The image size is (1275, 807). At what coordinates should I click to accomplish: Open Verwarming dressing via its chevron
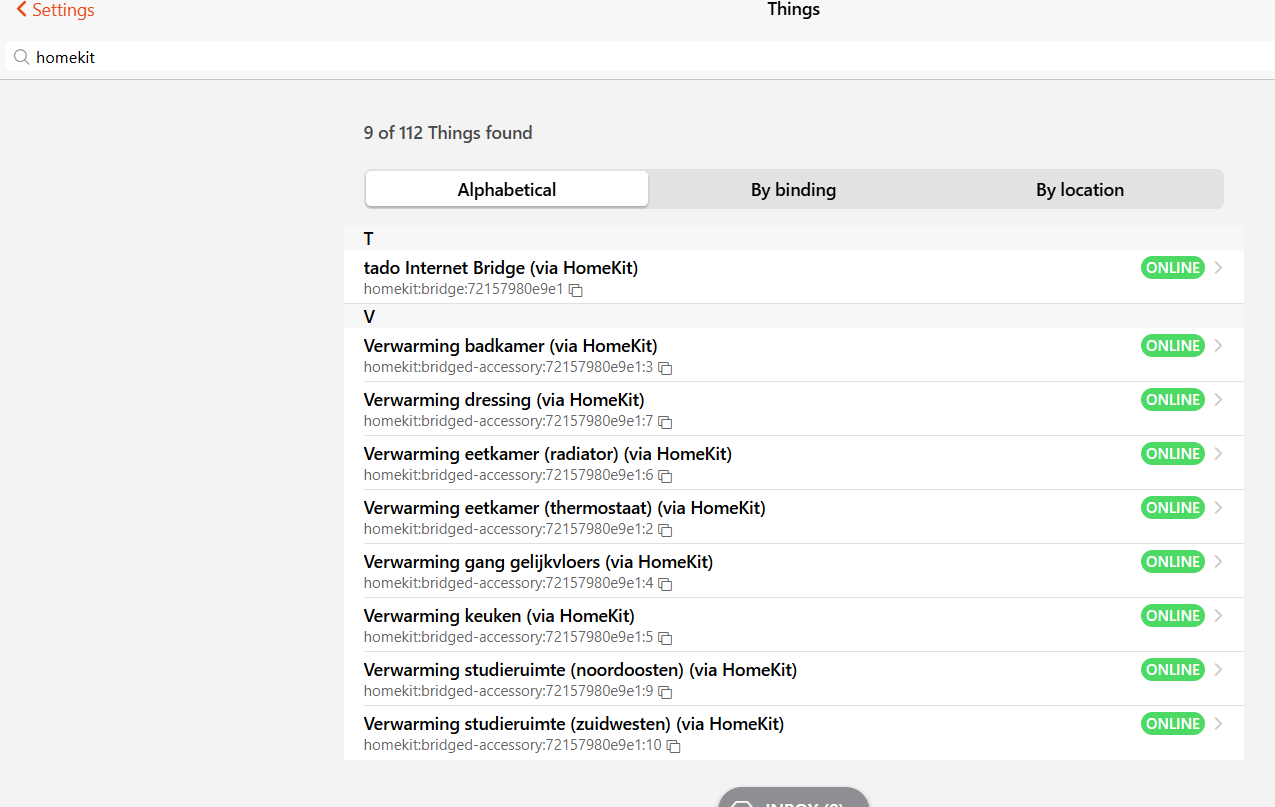[x=1218, y=400]
